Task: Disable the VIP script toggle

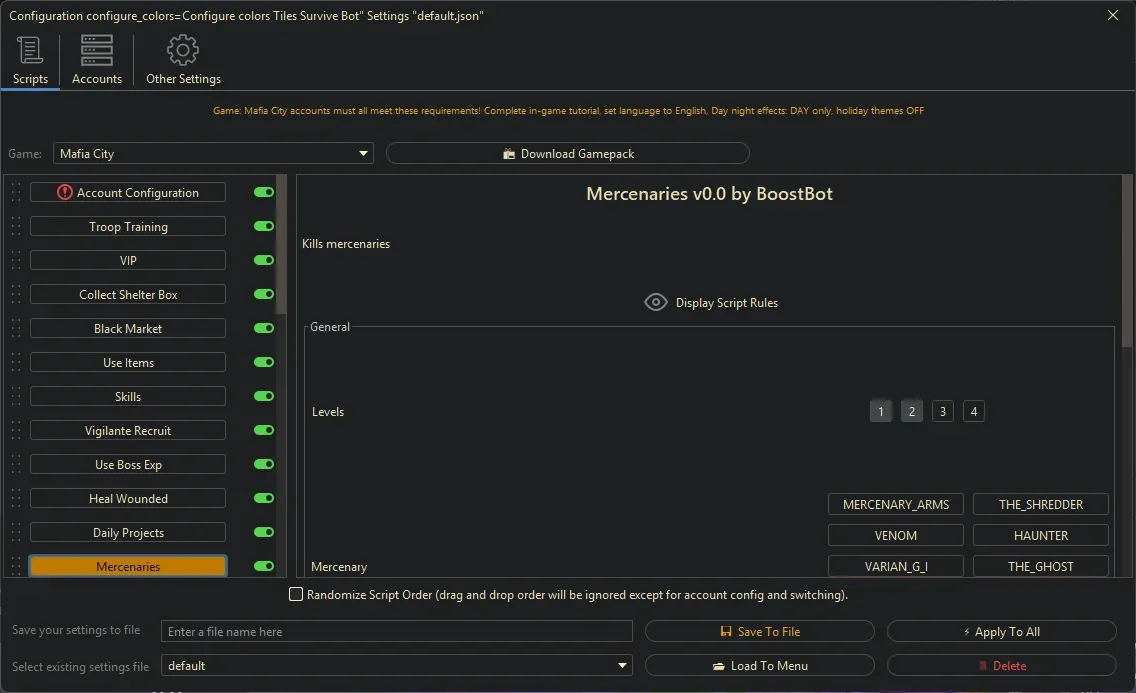Action: [264, 260]
